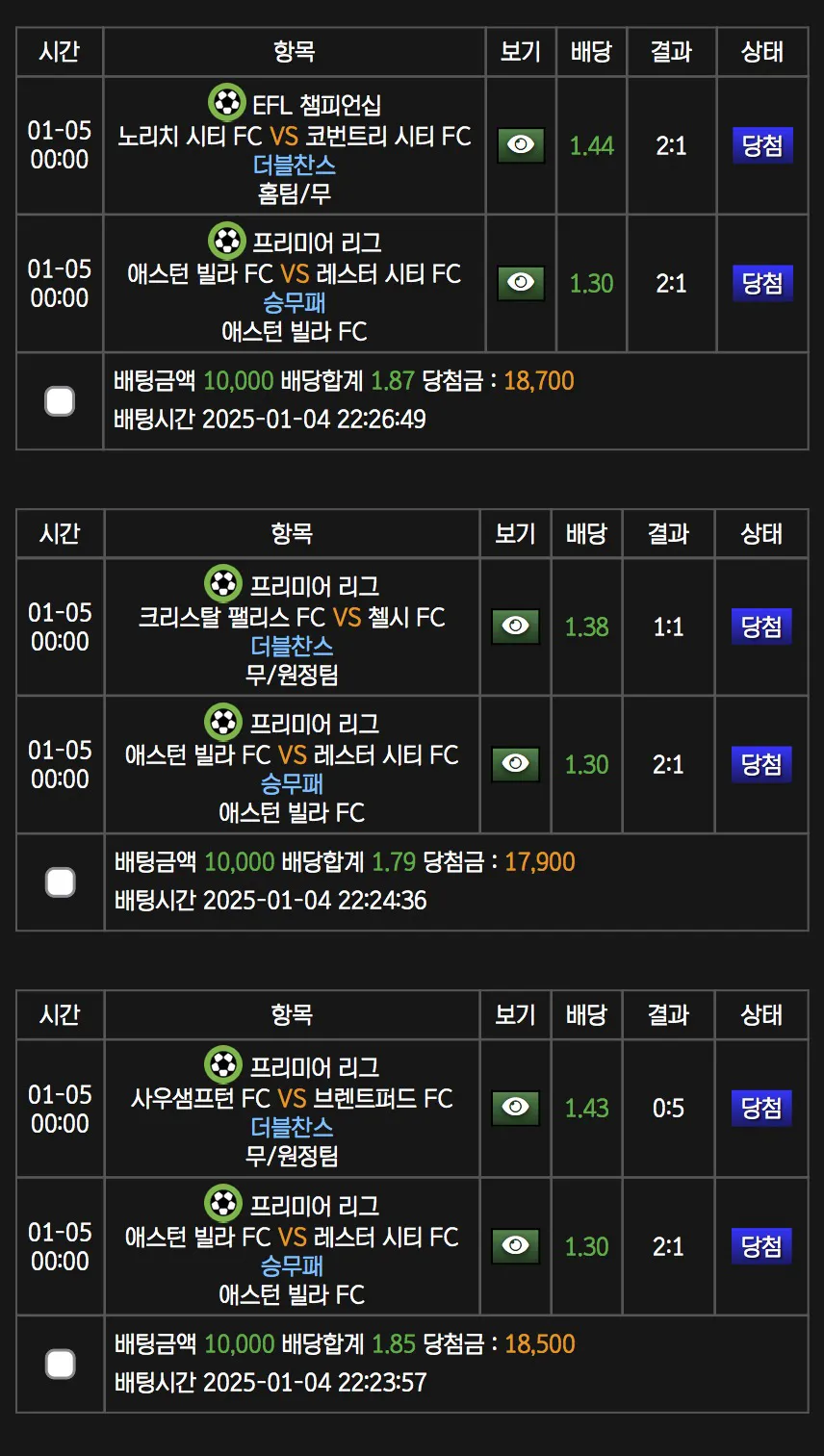Click the 더블찬스 link under Norwich vs Coventry
The width and height of the screenshot is (824, 1456).
pyautogui.click(x=295, y=165)
